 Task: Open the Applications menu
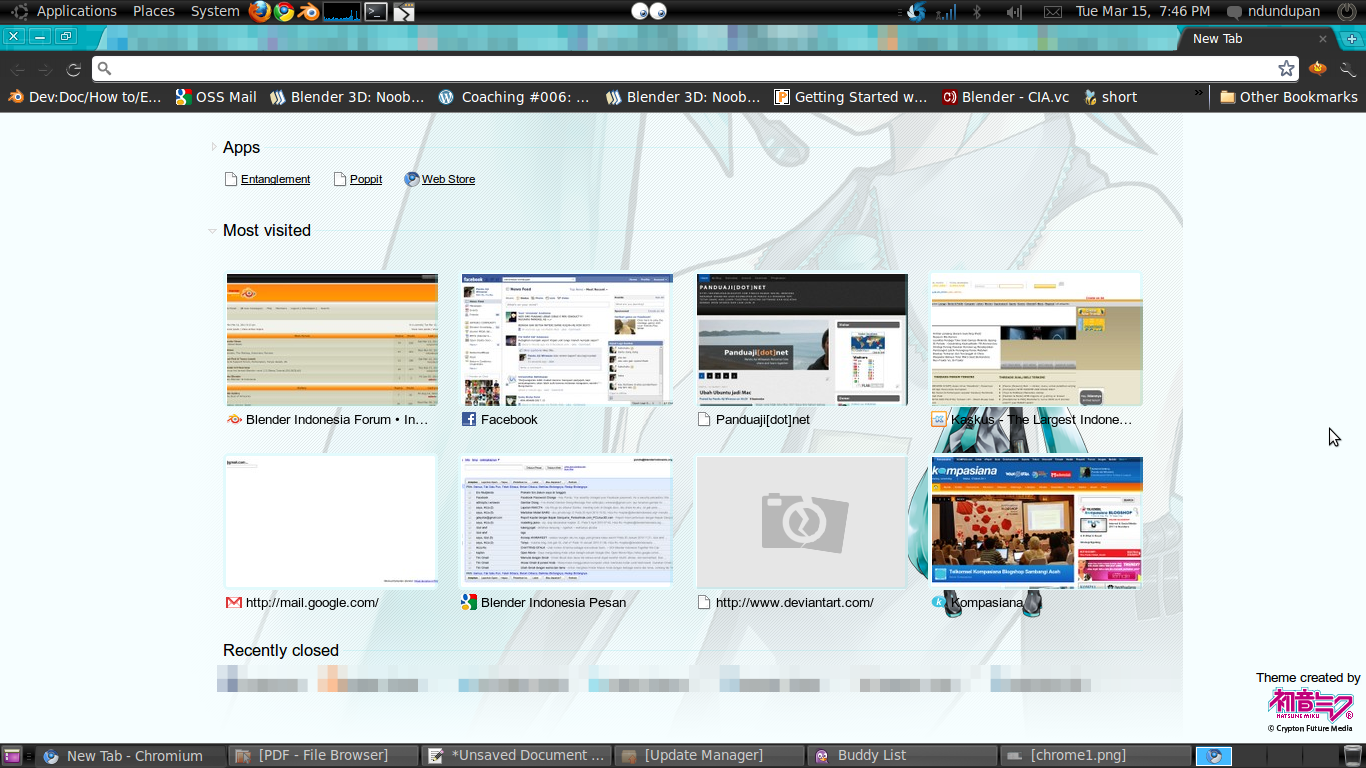click(x=77, y=12)
